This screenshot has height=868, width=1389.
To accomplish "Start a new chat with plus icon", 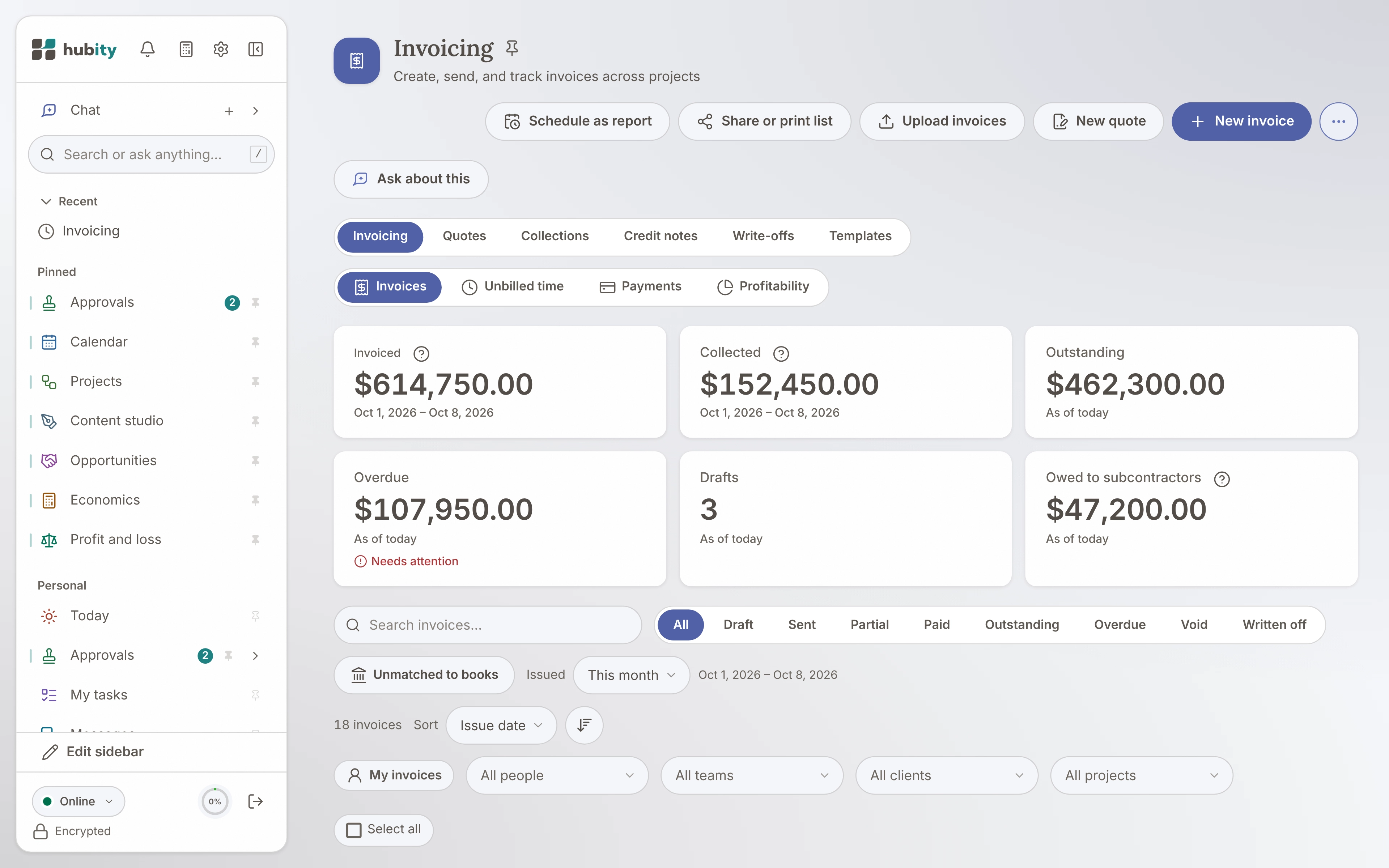I will pos(229,111).
